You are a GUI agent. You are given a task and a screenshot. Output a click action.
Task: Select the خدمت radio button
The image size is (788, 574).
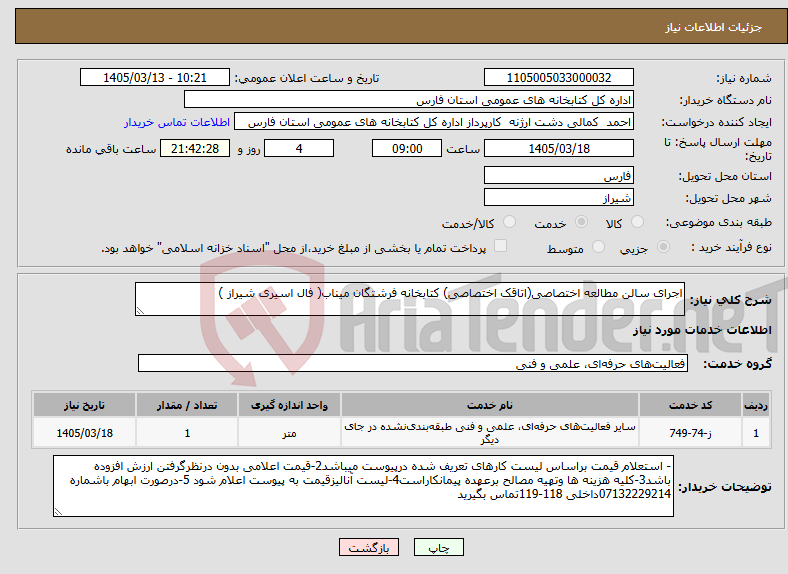coord(581,222)
